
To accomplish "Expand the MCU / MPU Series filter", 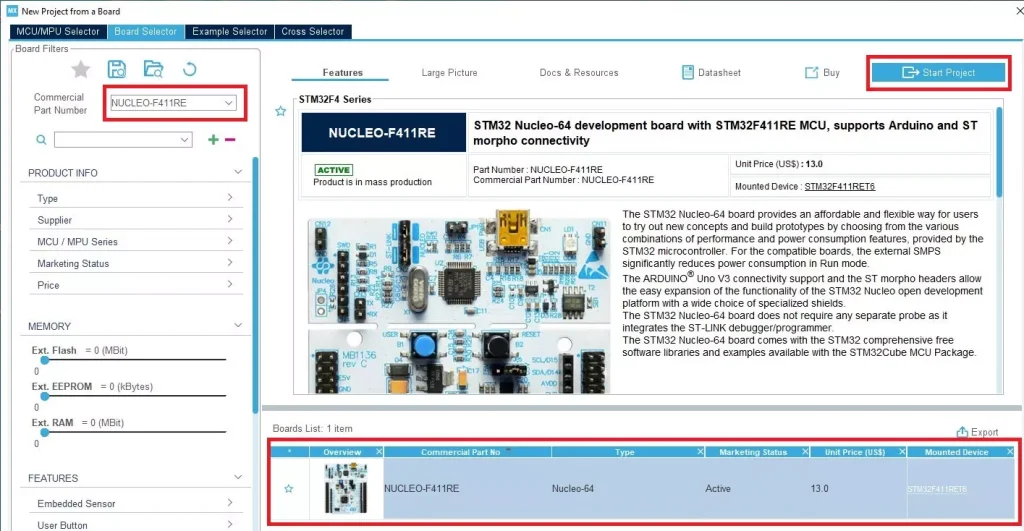I will (229, 241).
